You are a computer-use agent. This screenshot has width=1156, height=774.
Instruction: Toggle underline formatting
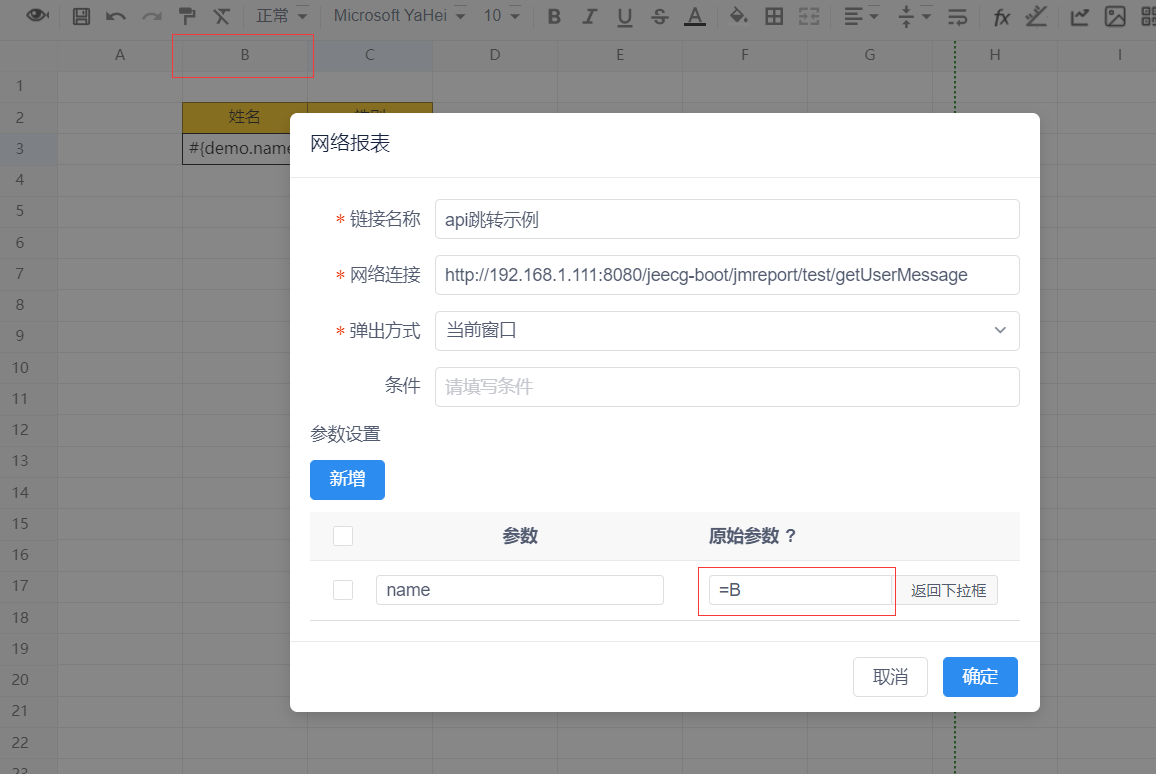point(624,16)
